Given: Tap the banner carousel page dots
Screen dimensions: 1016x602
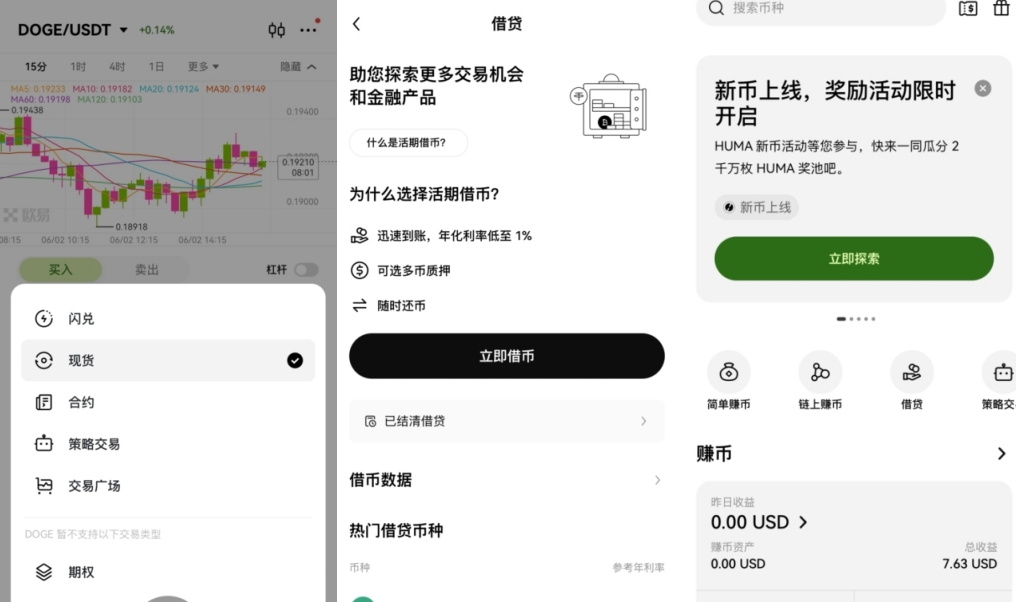Looking at the screenshot, I should pyautogui.click(x=856, y=319).
